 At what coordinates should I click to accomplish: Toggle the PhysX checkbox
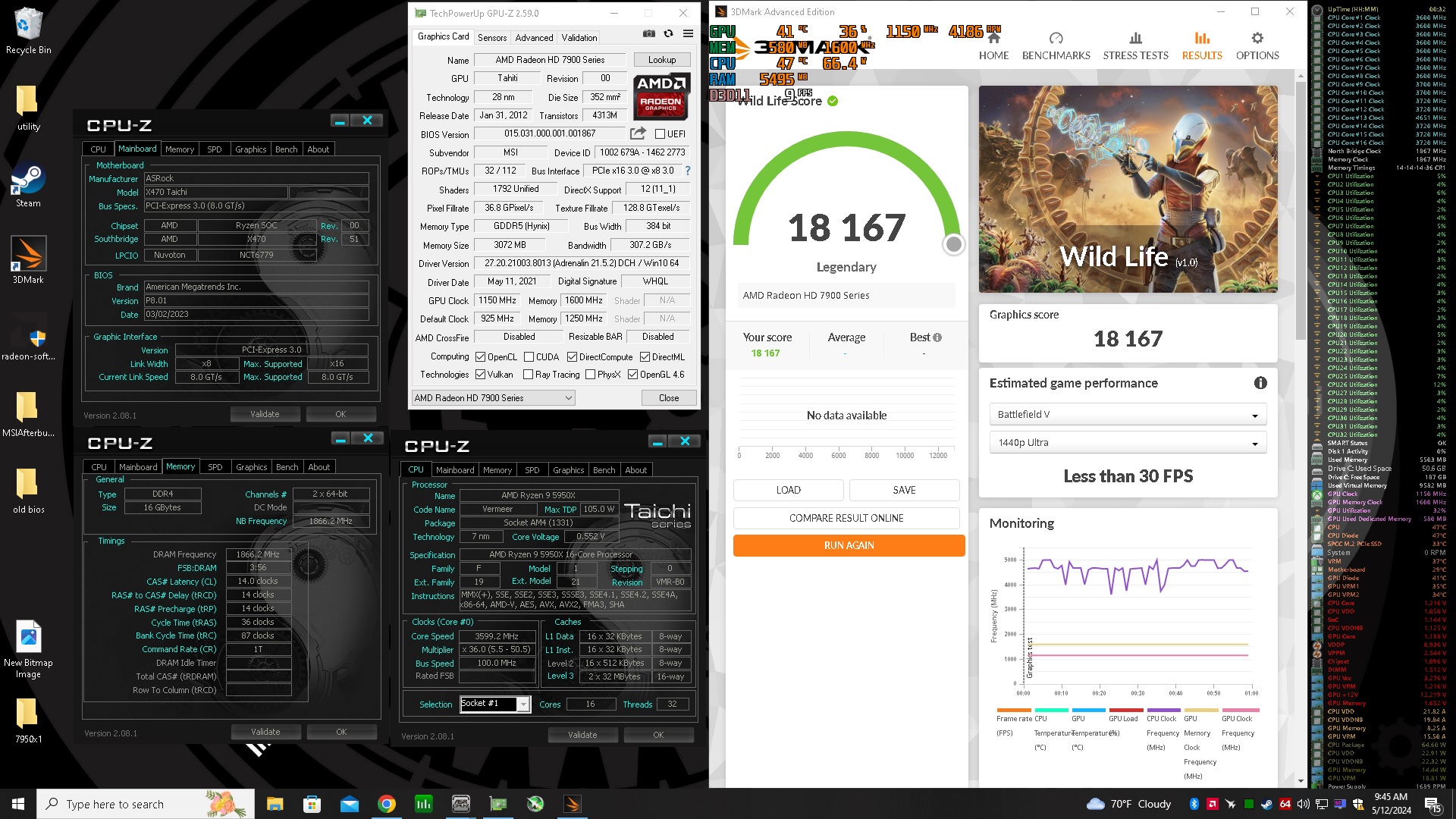pos(590,374)
